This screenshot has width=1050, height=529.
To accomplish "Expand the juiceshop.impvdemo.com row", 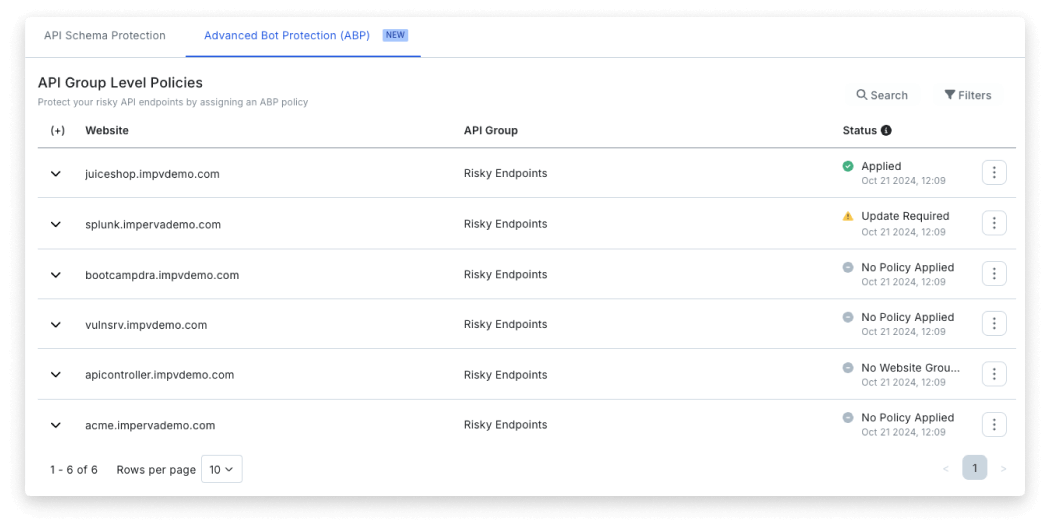I will 56,174.
